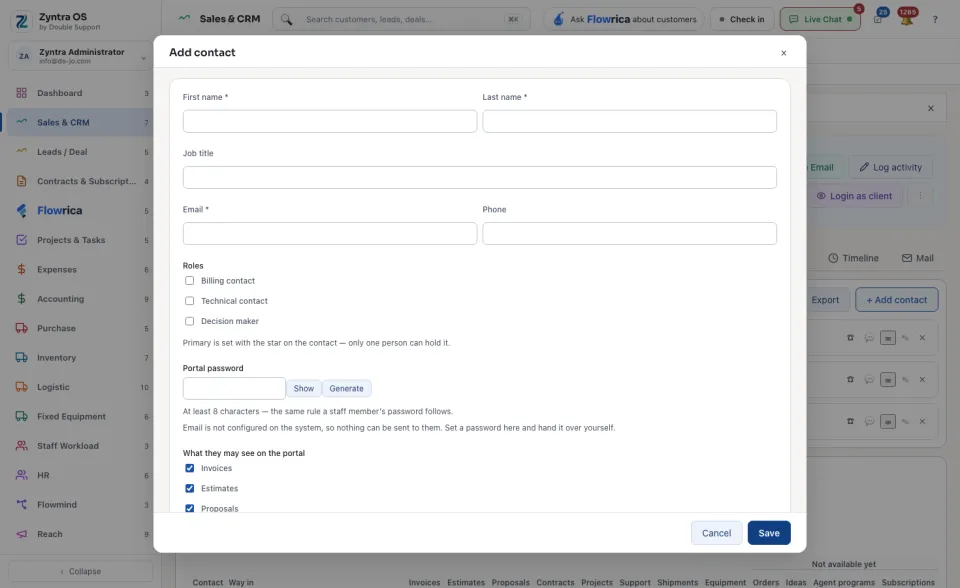Image resolution: width=960 pixels, height=588 pixels.
Task: Expand the Zyntra Administrator account dropdown
Action: 81,56
